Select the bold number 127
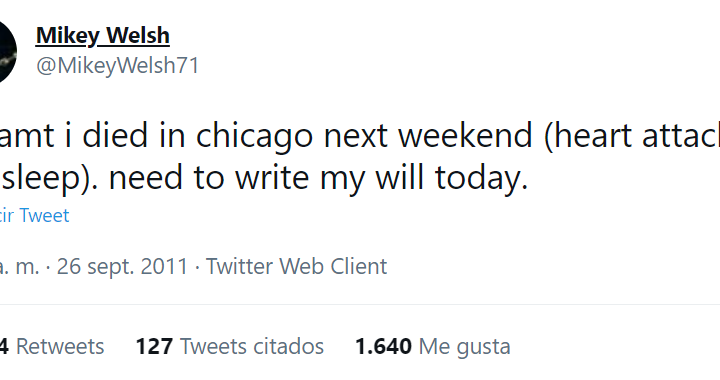This screenshot has height=380, width=720. coord(154,346)
